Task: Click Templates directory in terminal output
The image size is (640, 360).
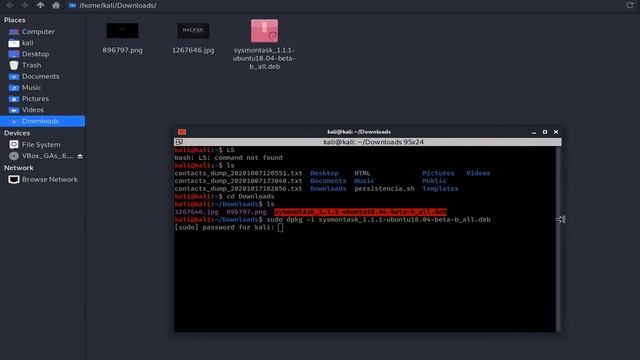Action: point(440,189)
